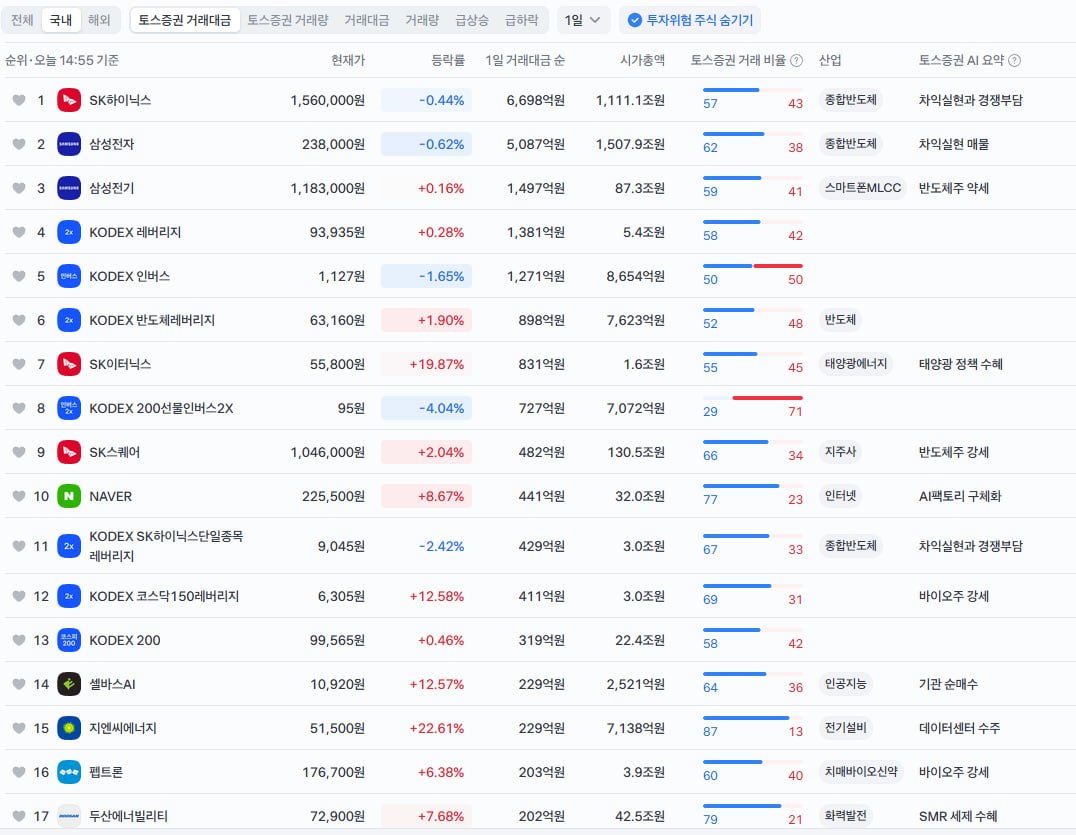
Task: Favorite SK하이닉스 with the heart icon
Action: [x=19, y=100]
